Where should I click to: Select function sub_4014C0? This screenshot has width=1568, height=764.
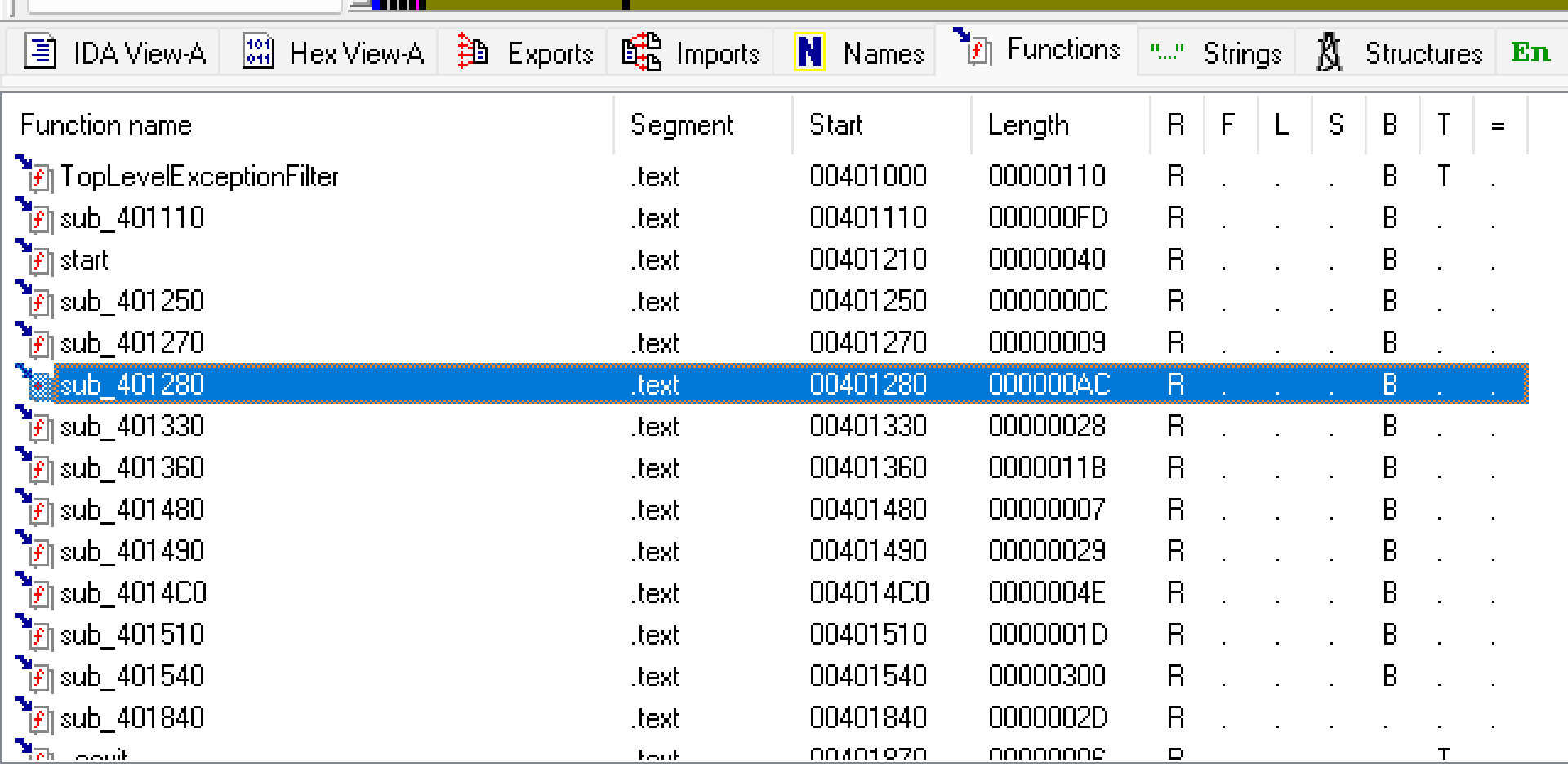pos(133,593)
